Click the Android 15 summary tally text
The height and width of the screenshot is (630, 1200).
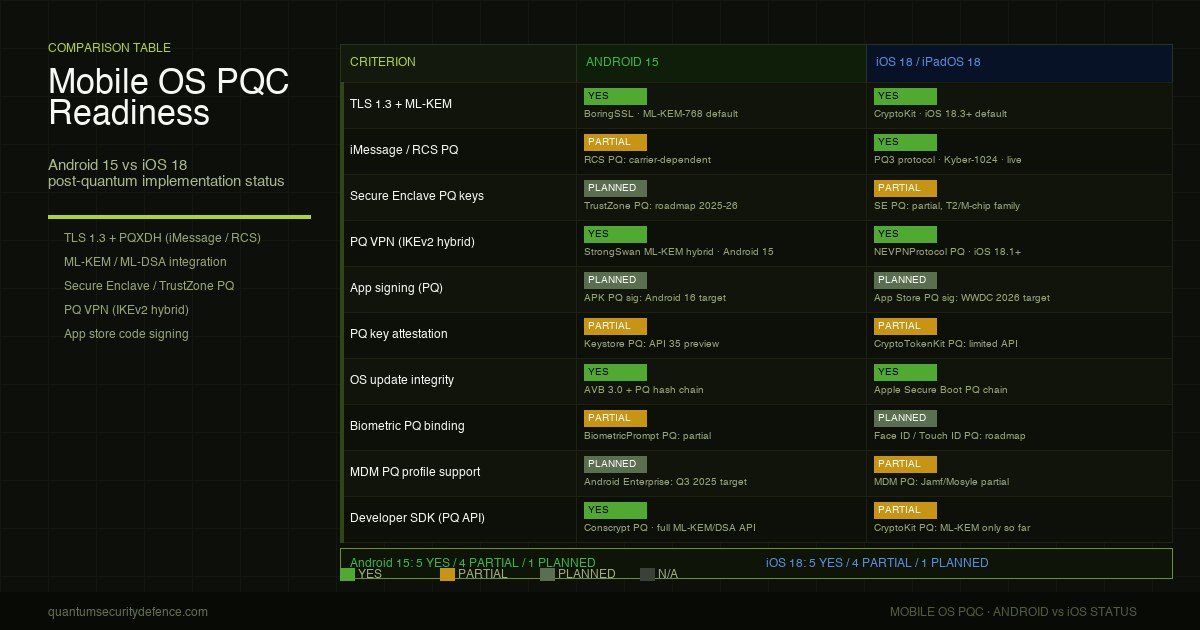pyautogui.click(x=472, y=563)
